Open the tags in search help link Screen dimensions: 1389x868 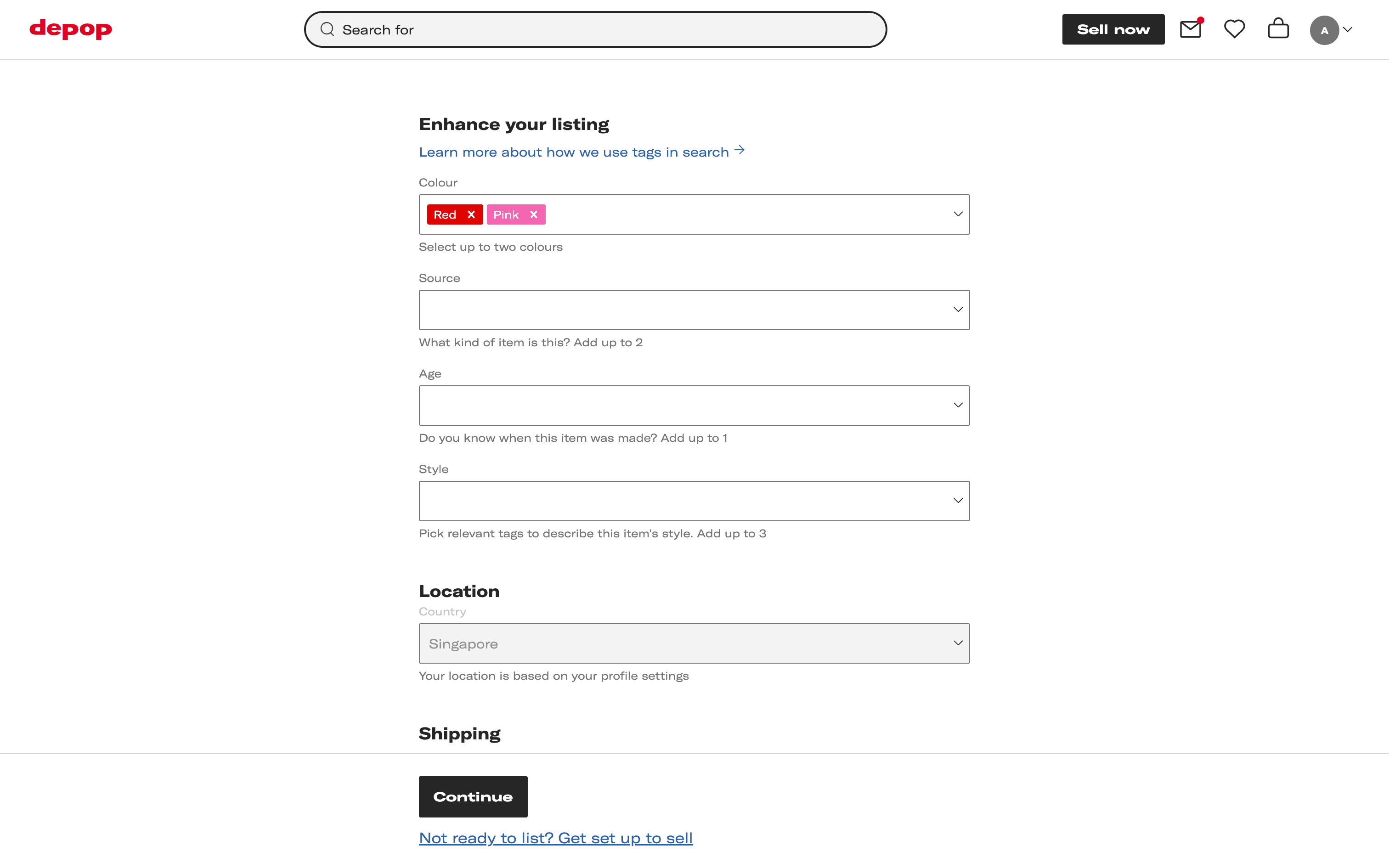pos(581,152)
